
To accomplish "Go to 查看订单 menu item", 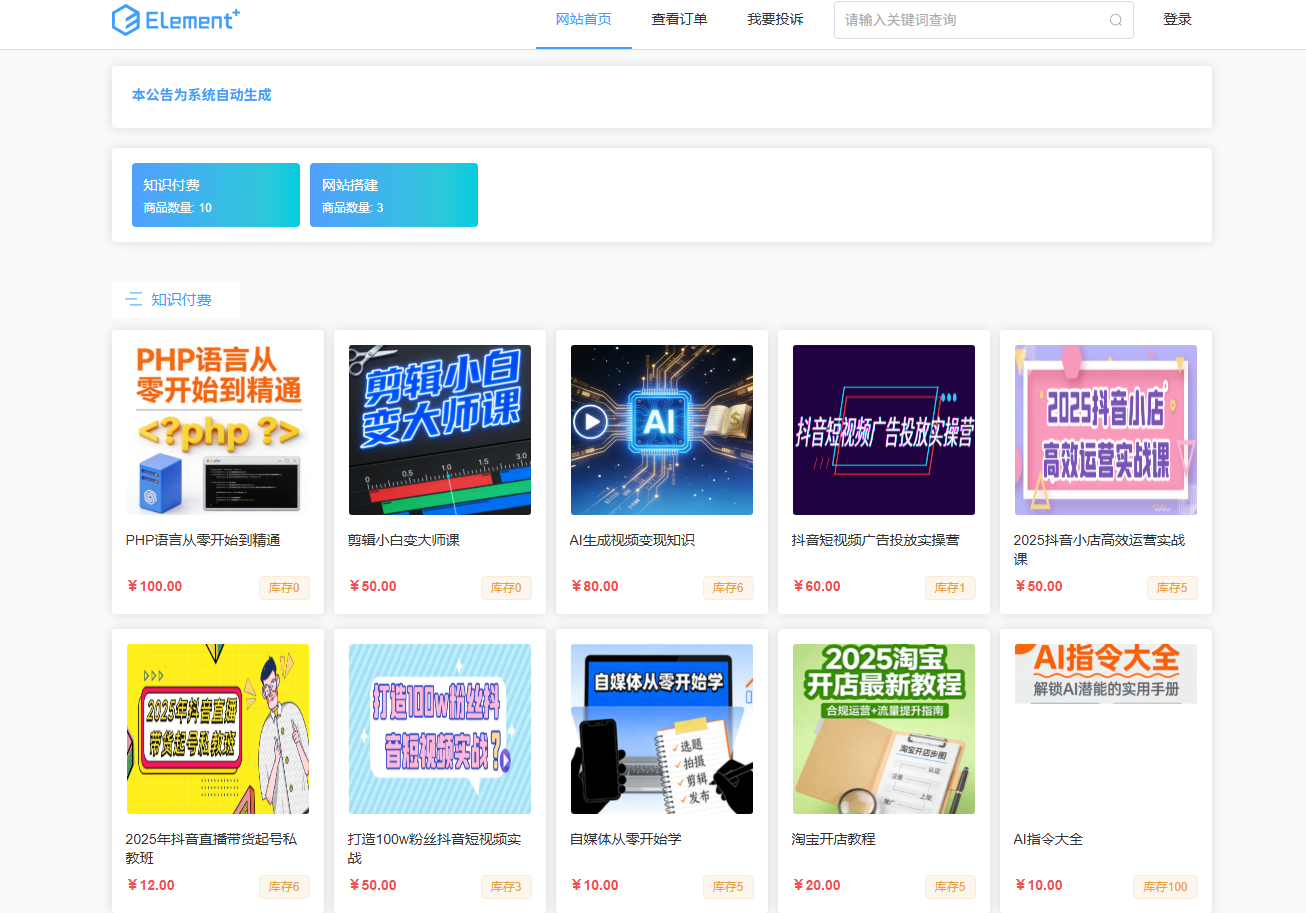I will (679, 20).
